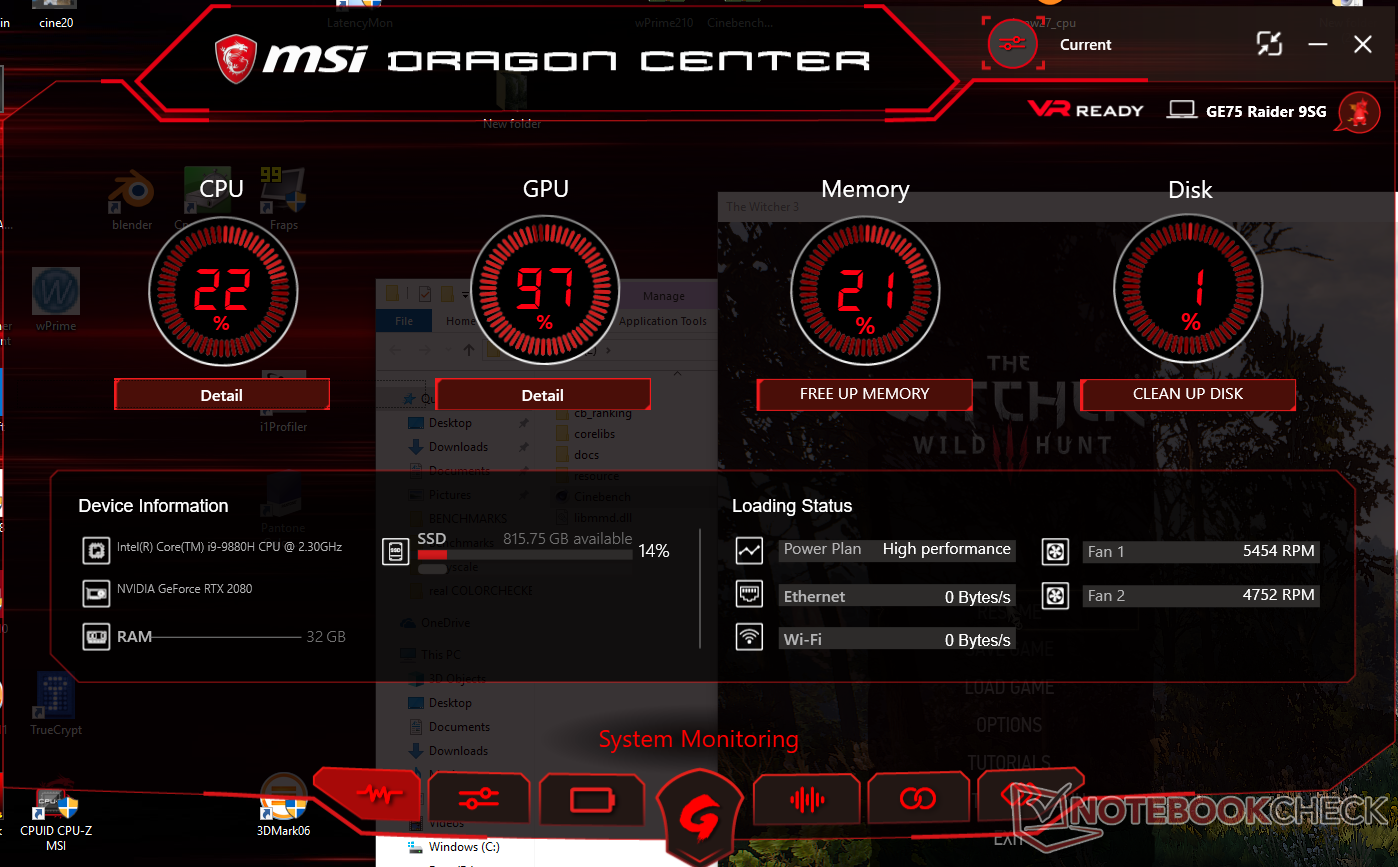
Task: Open the System Tuner sliders tab
Action: pyautogui.click(x=478, y=799)
